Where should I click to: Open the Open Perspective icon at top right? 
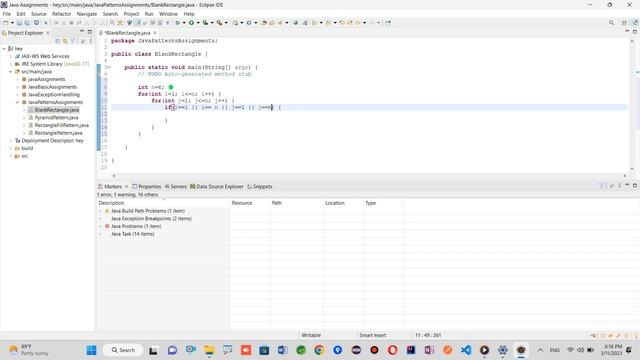(624, 23)
